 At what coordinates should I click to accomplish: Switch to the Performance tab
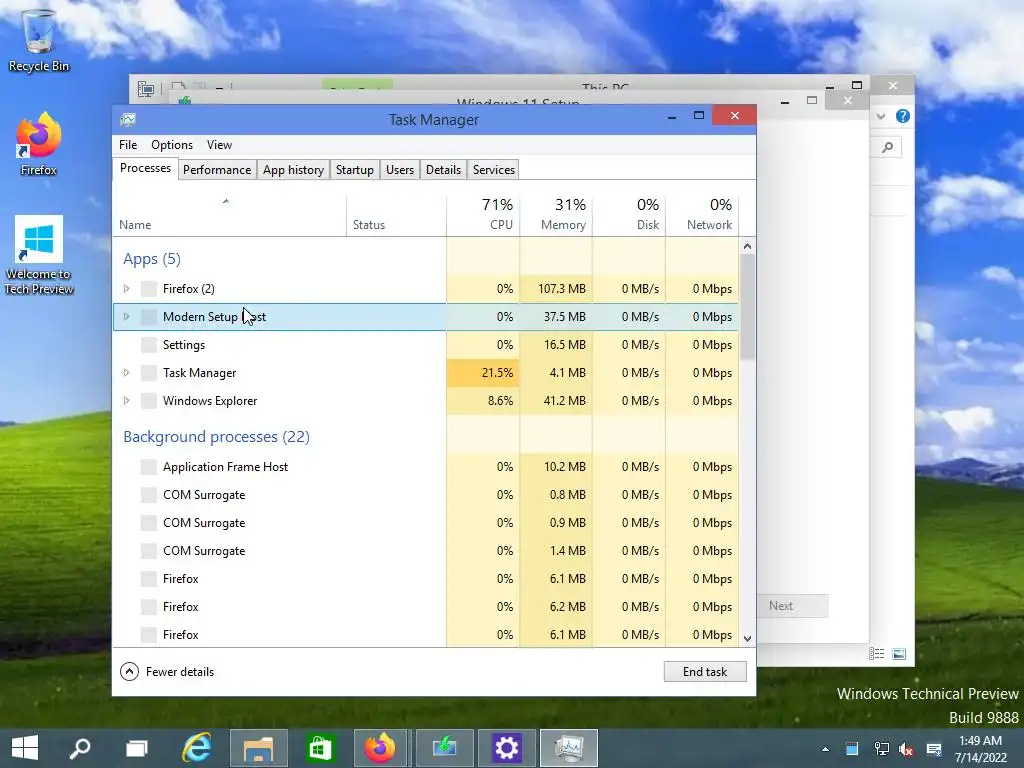(x=217, y=170)
